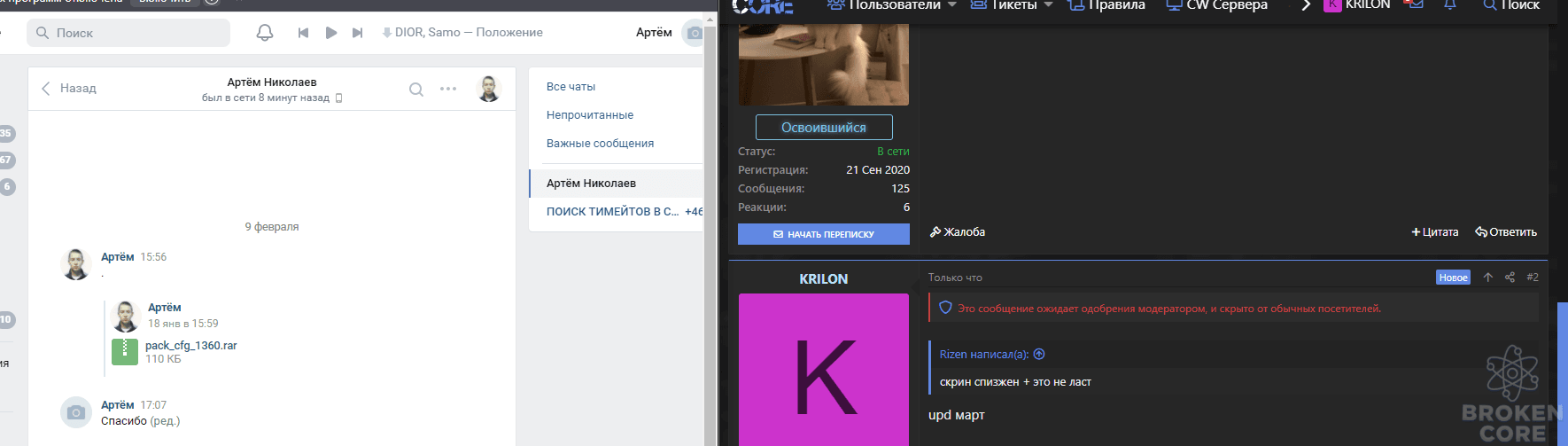Open the cat avatar image in first post
Screen dimensions: 1568x446
(x=824, y=65)
